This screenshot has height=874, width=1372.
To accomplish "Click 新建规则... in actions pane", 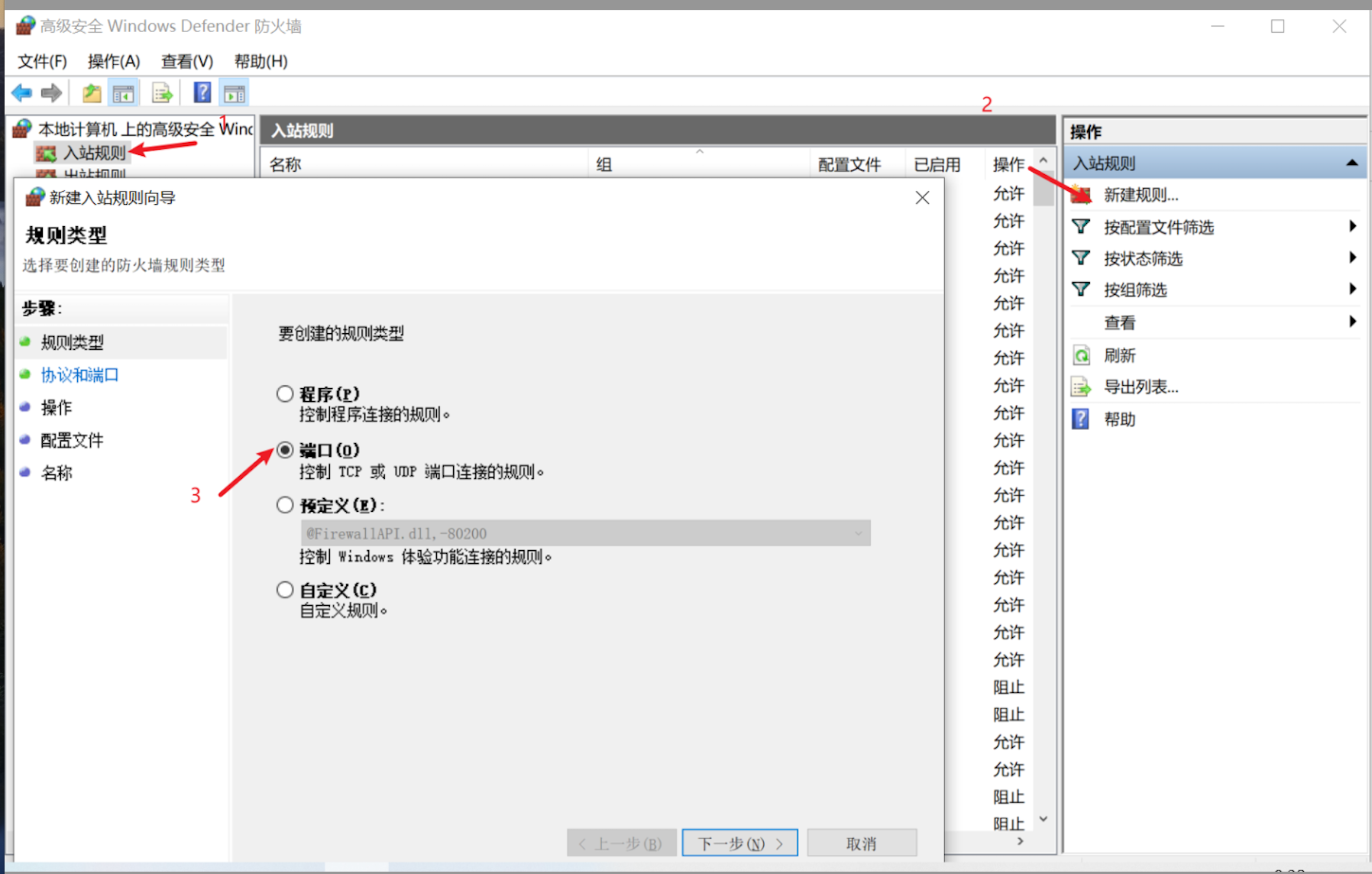I will pyautogui.click(x=1141, y=195).
